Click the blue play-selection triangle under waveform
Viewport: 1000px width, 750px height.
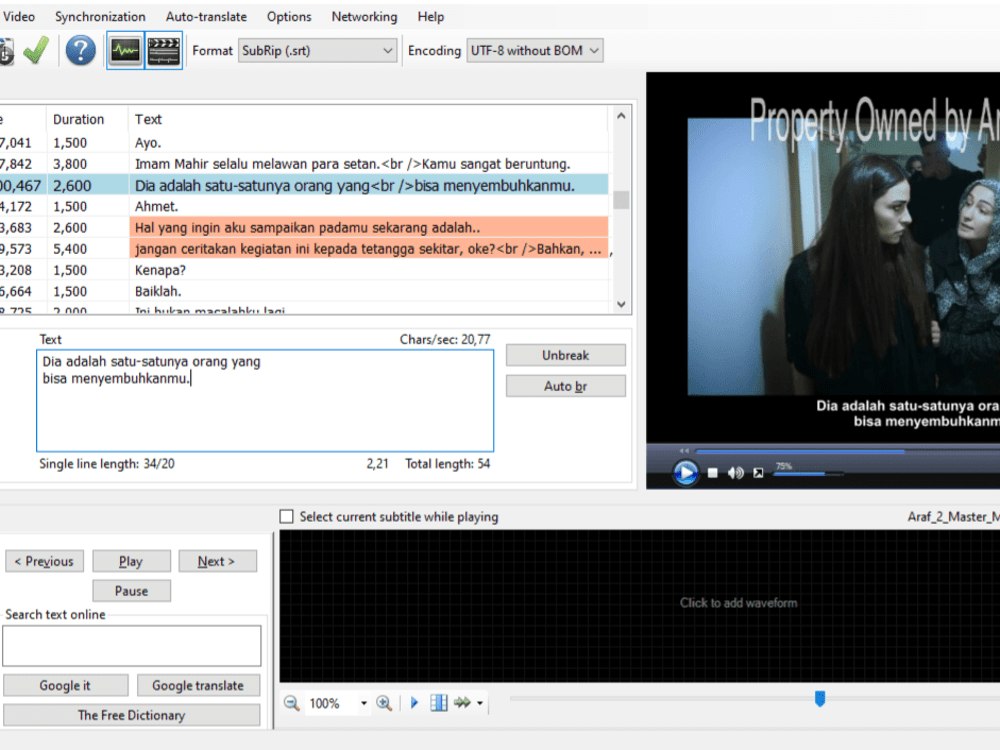(414, 703)
